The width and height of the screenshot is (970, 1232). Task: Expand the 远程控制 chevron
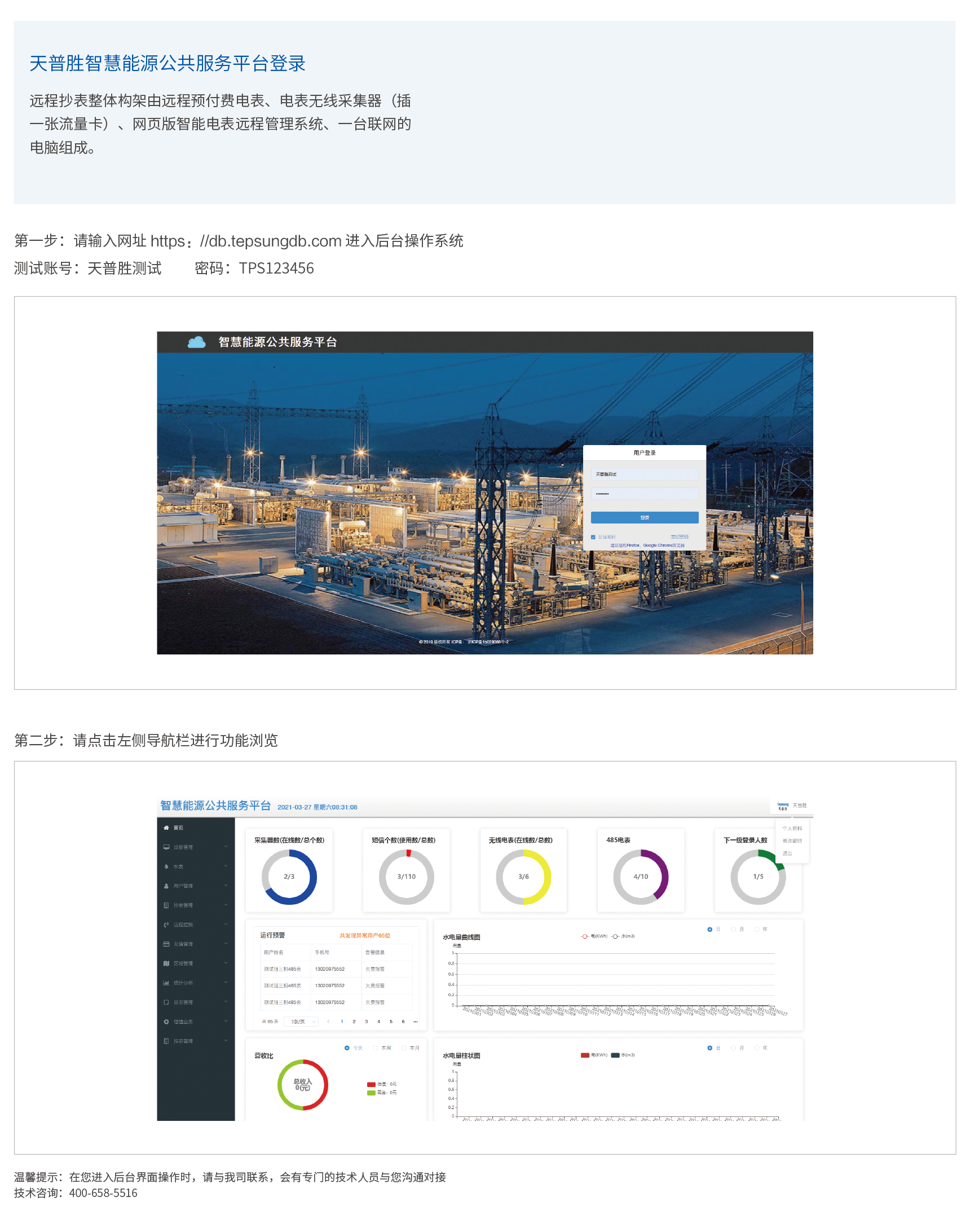point(226,923)
